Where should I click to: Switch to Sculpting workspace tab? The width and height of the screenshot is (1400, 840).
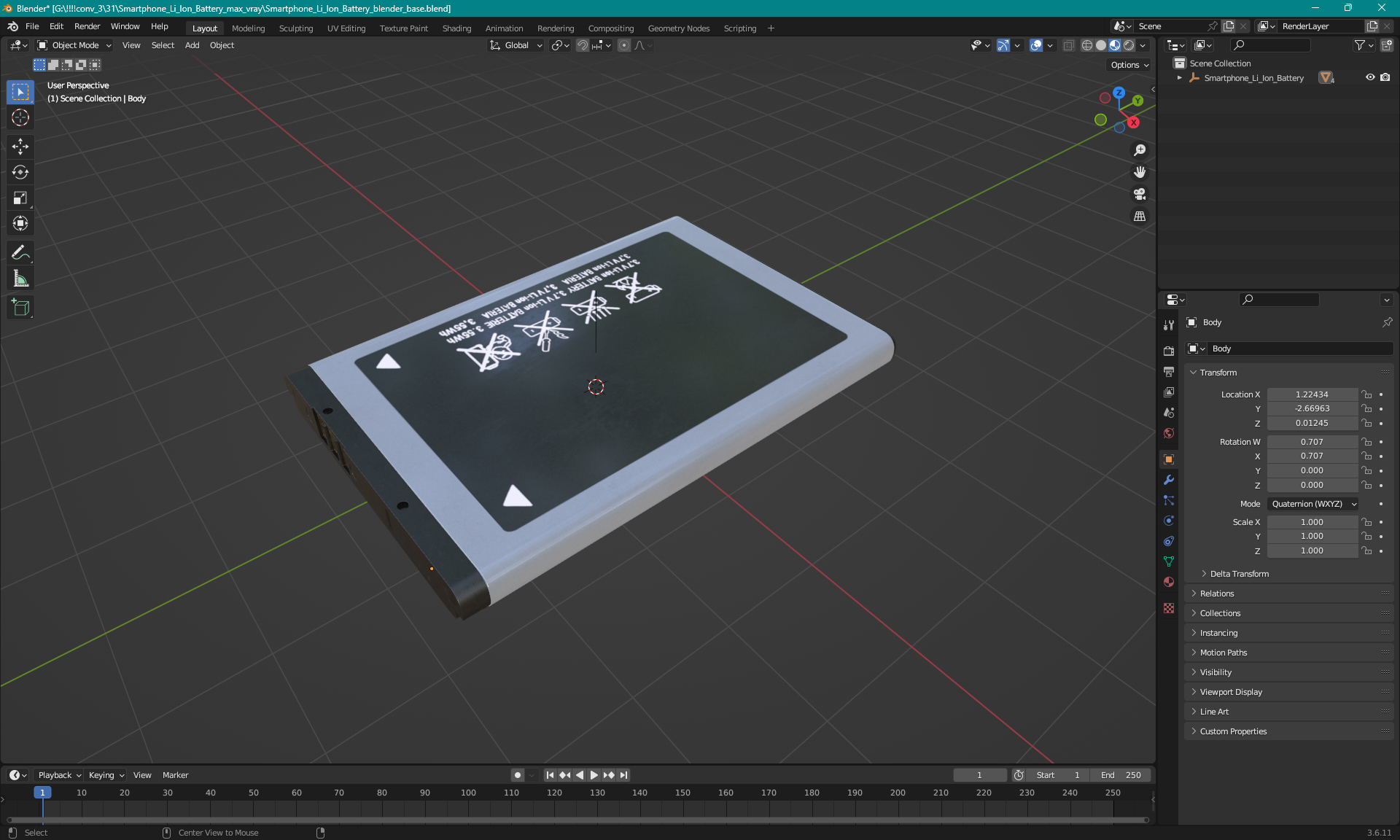coord(295,28)
